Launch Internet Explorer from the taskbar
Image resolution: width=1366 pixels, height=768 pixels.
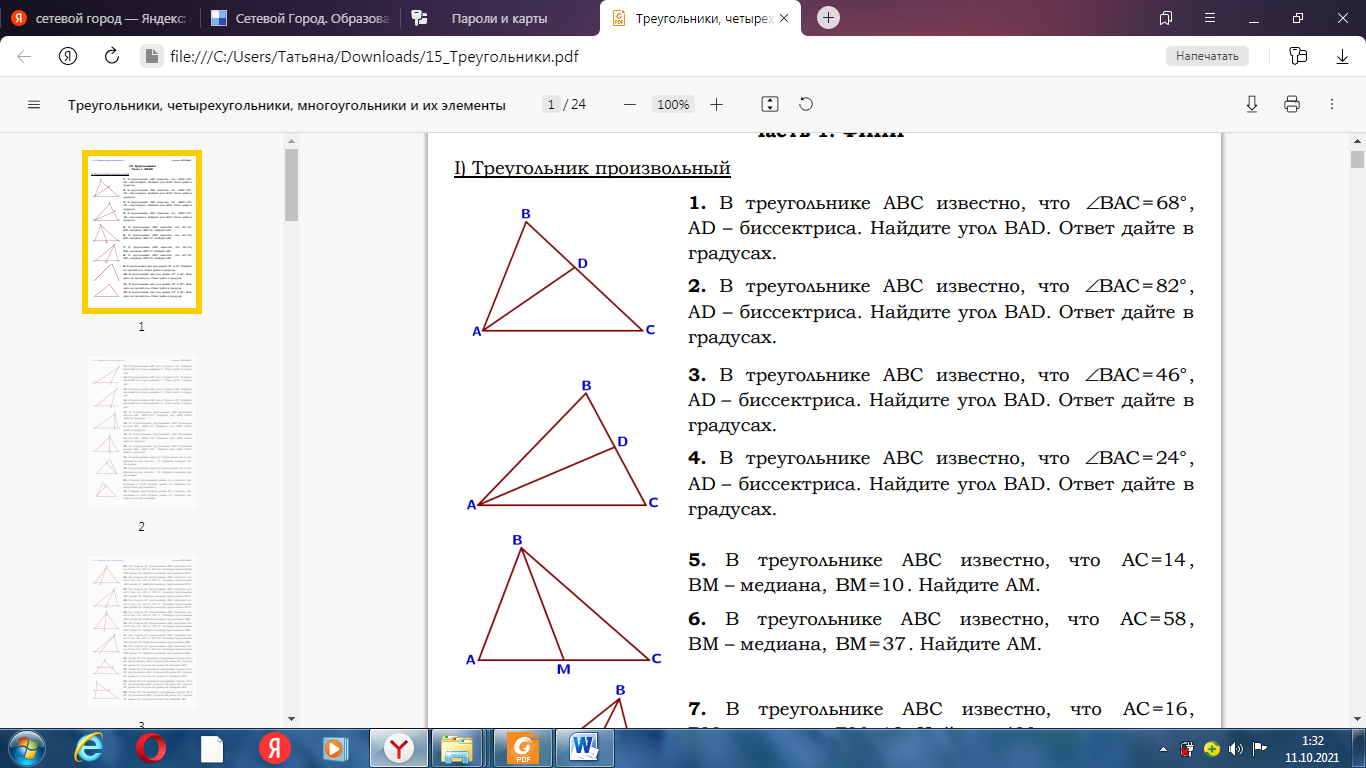[91, 747]
